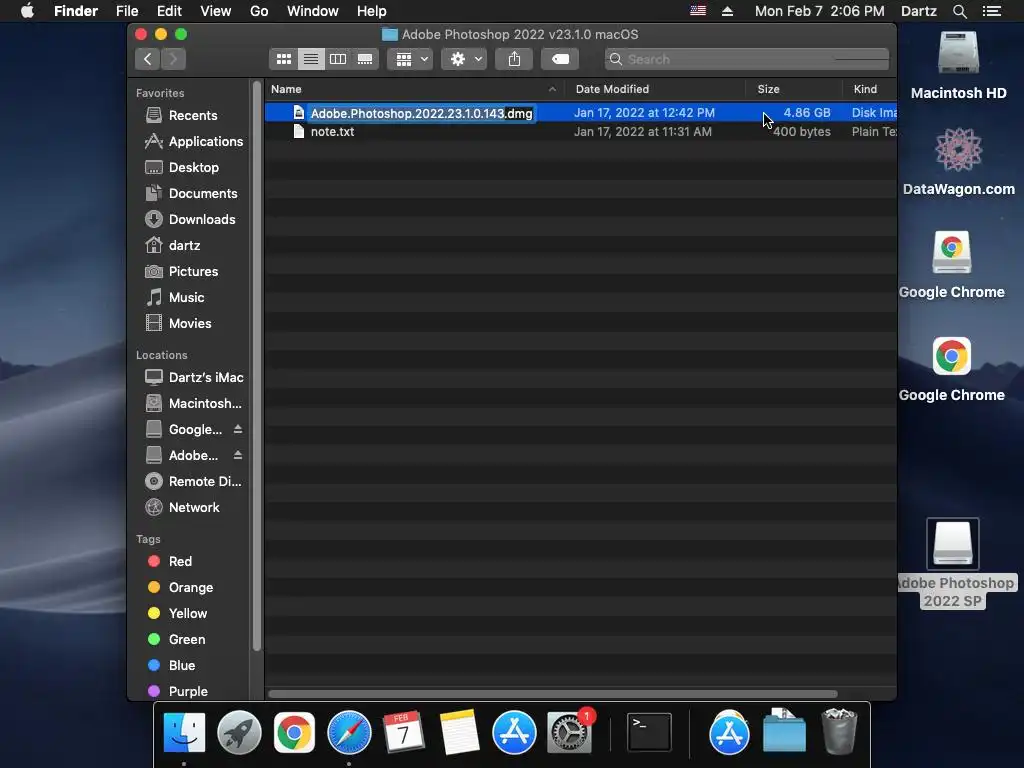Click the US flag input source icon
This screenshot has height=768, width=1024.
pyautogui.click(x=698, y=10)
